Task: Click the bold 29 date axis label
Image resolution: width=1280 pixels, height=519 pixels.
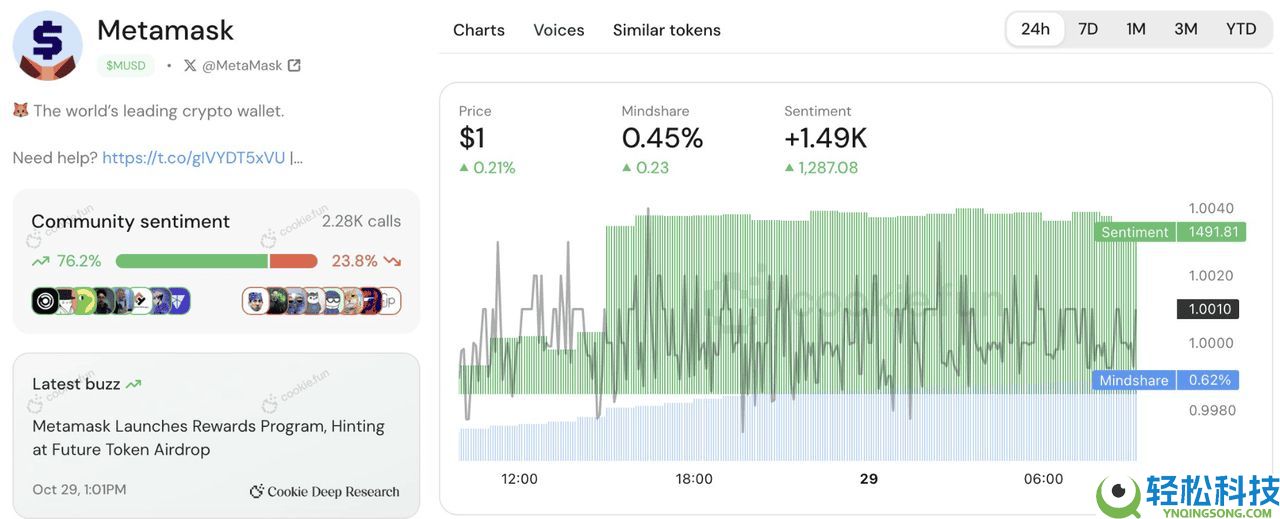Action: click(x=869, y=479)
